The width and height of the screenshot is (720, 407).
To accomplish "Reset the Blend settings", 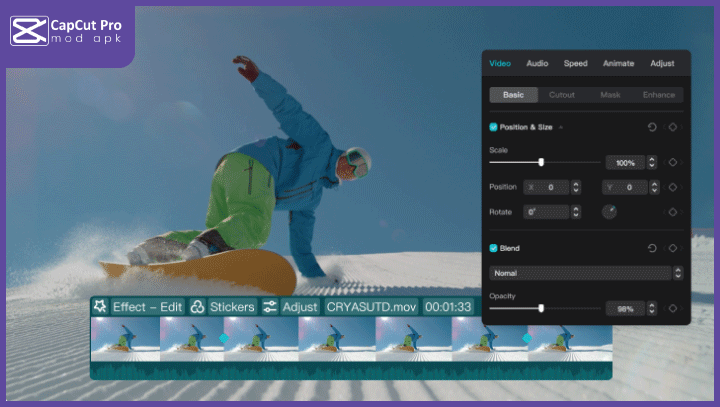I will [652, 248].
